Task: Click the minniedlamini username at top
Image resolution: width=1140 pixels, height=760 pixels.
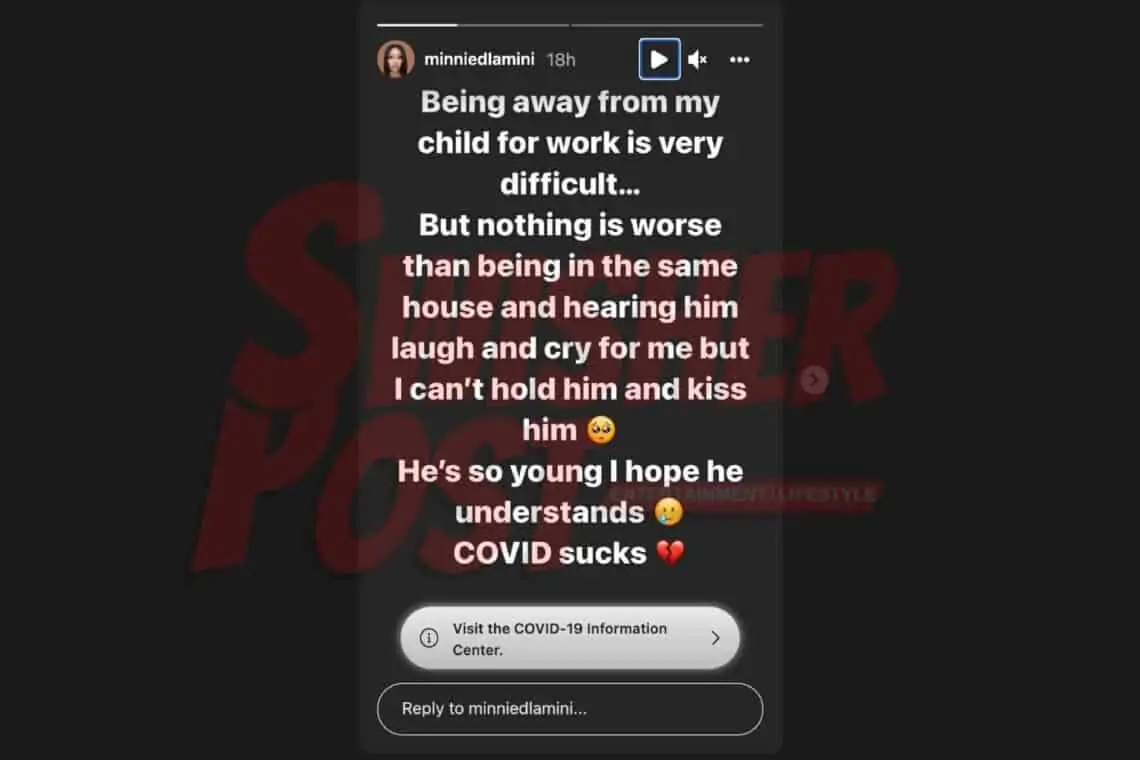Action: click(x=479, y=59)
